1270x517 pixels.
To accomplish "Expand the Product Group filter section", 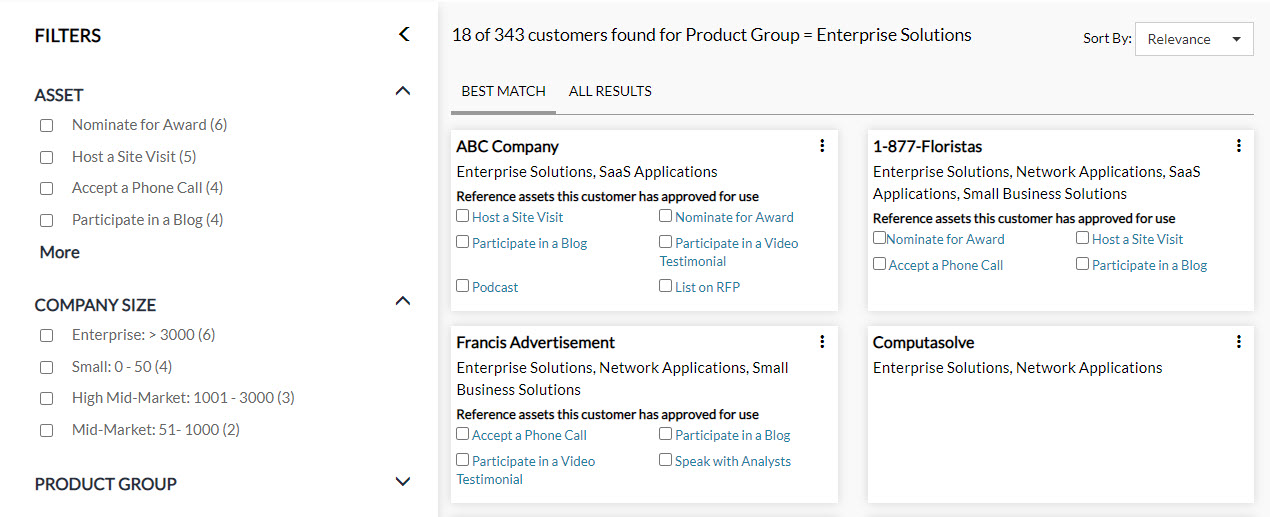I will (x=403, y=482).
